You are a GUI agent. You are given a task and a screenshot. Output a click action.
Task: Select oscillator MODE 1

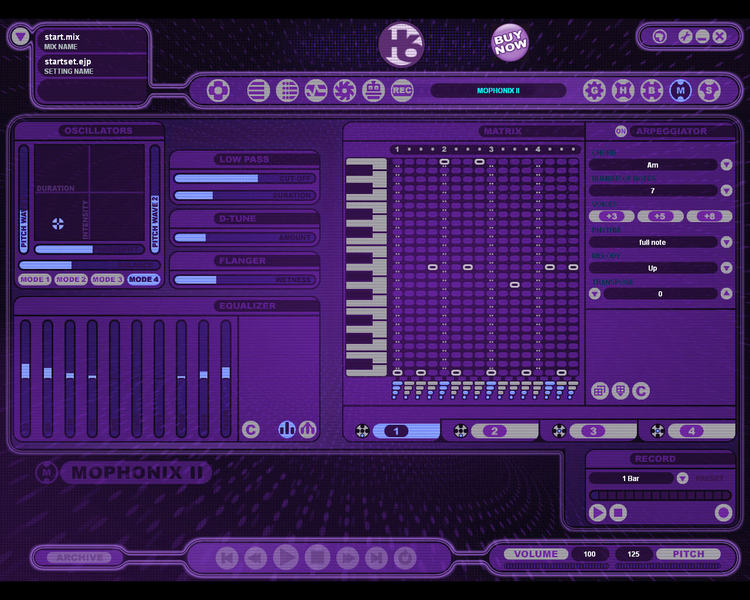click(35, 279)
